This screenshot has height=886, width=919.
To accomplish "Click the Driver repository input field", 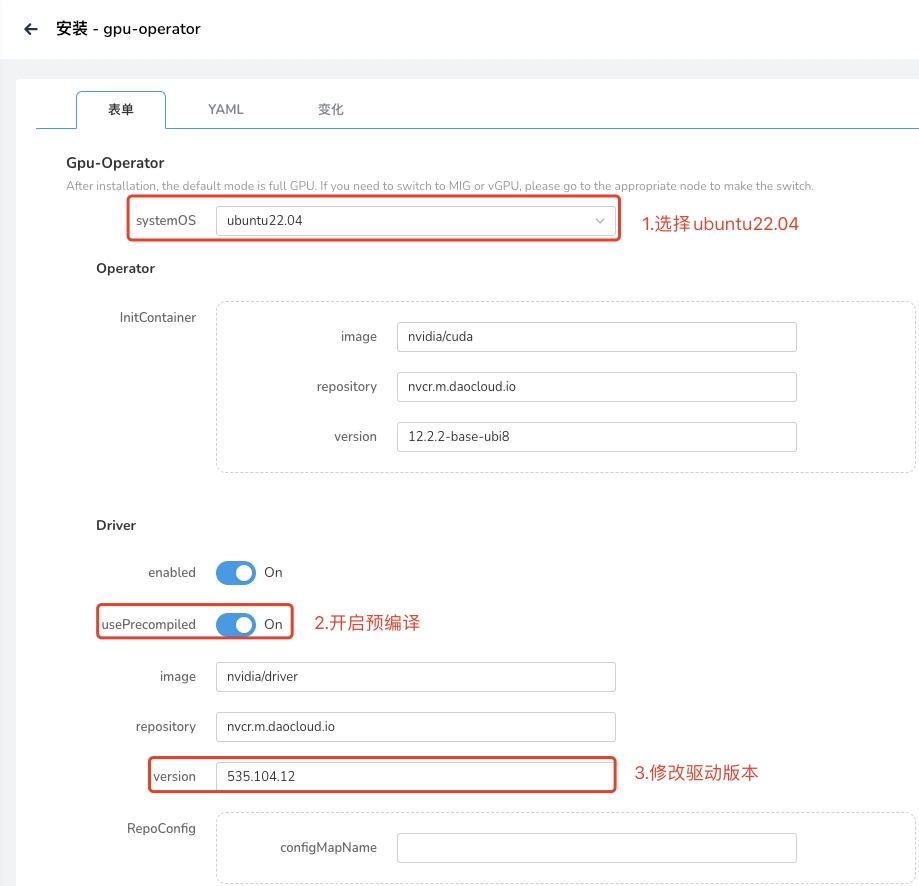I will click(415, 727).
